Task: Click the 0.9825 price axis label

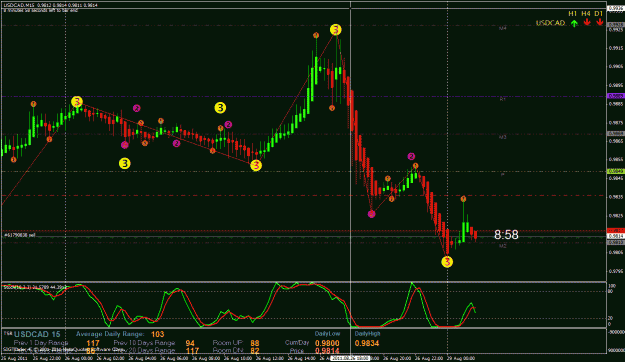Action: (616, 216)
